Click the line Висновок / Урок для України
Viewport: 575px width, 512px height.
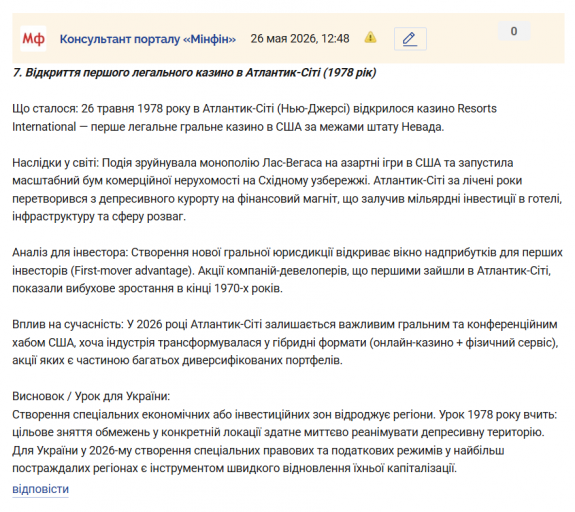tap(91, 396)
